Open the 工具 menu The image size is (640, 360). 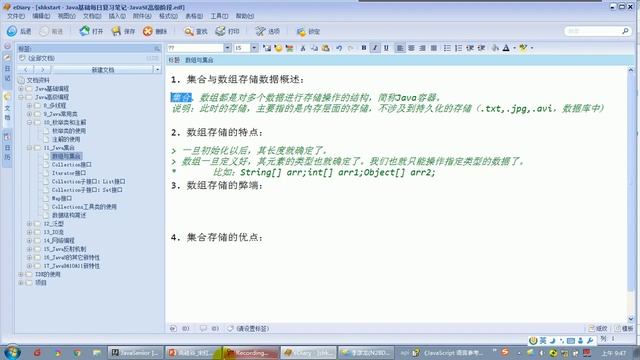[219, 16]
